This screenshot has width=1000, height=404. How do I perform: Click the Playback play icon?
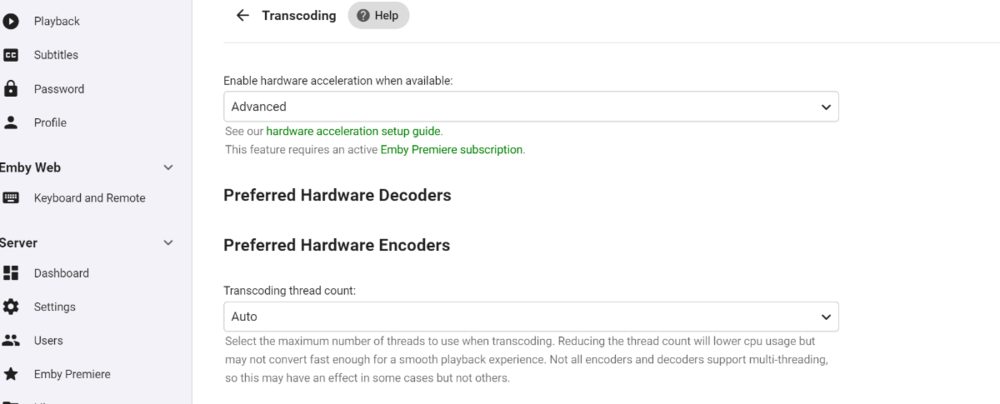click(x=11, y=21)
